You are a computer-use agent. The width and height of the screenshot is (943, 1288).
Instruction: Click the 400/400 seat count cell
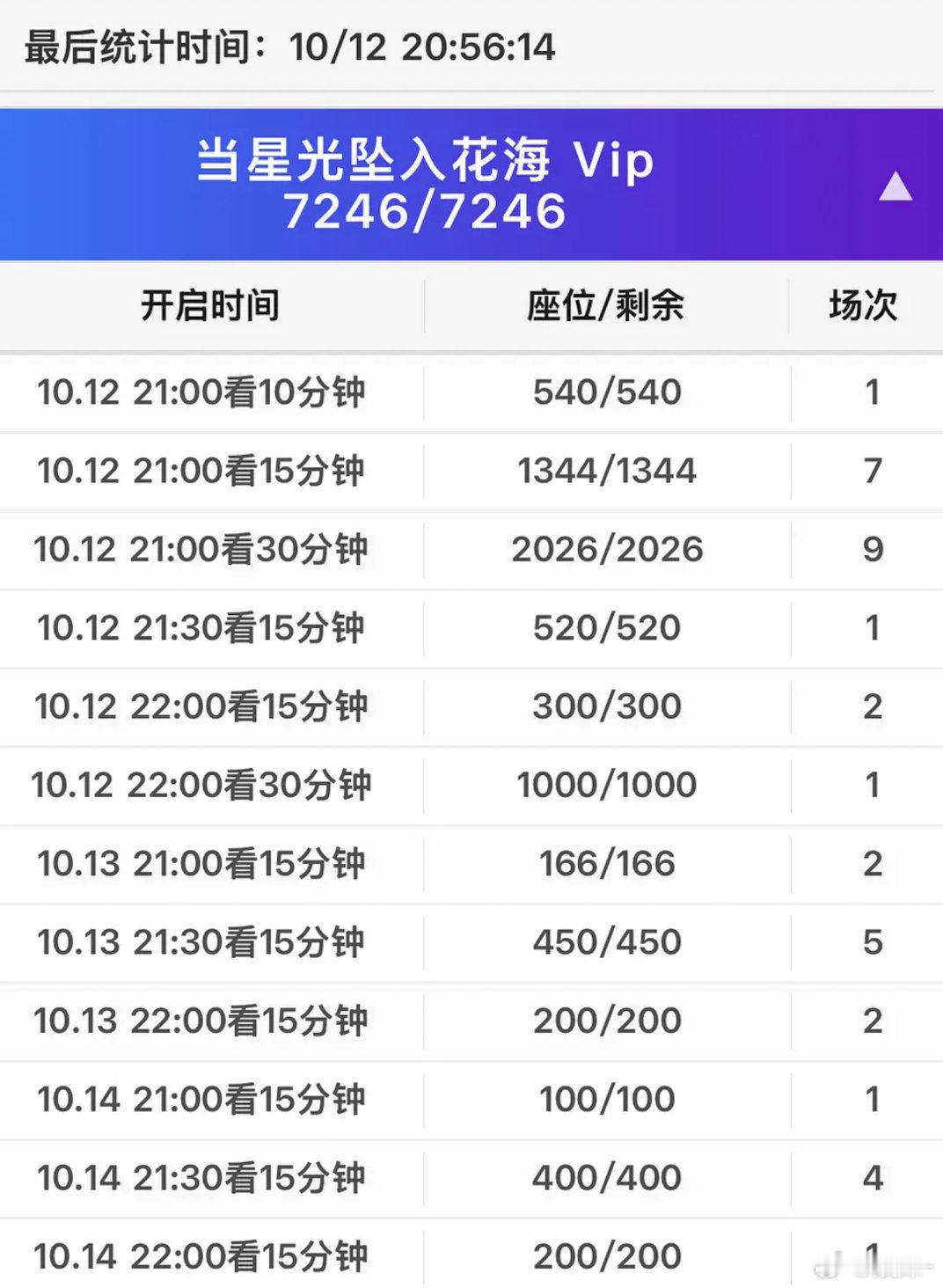(607, 1178)
